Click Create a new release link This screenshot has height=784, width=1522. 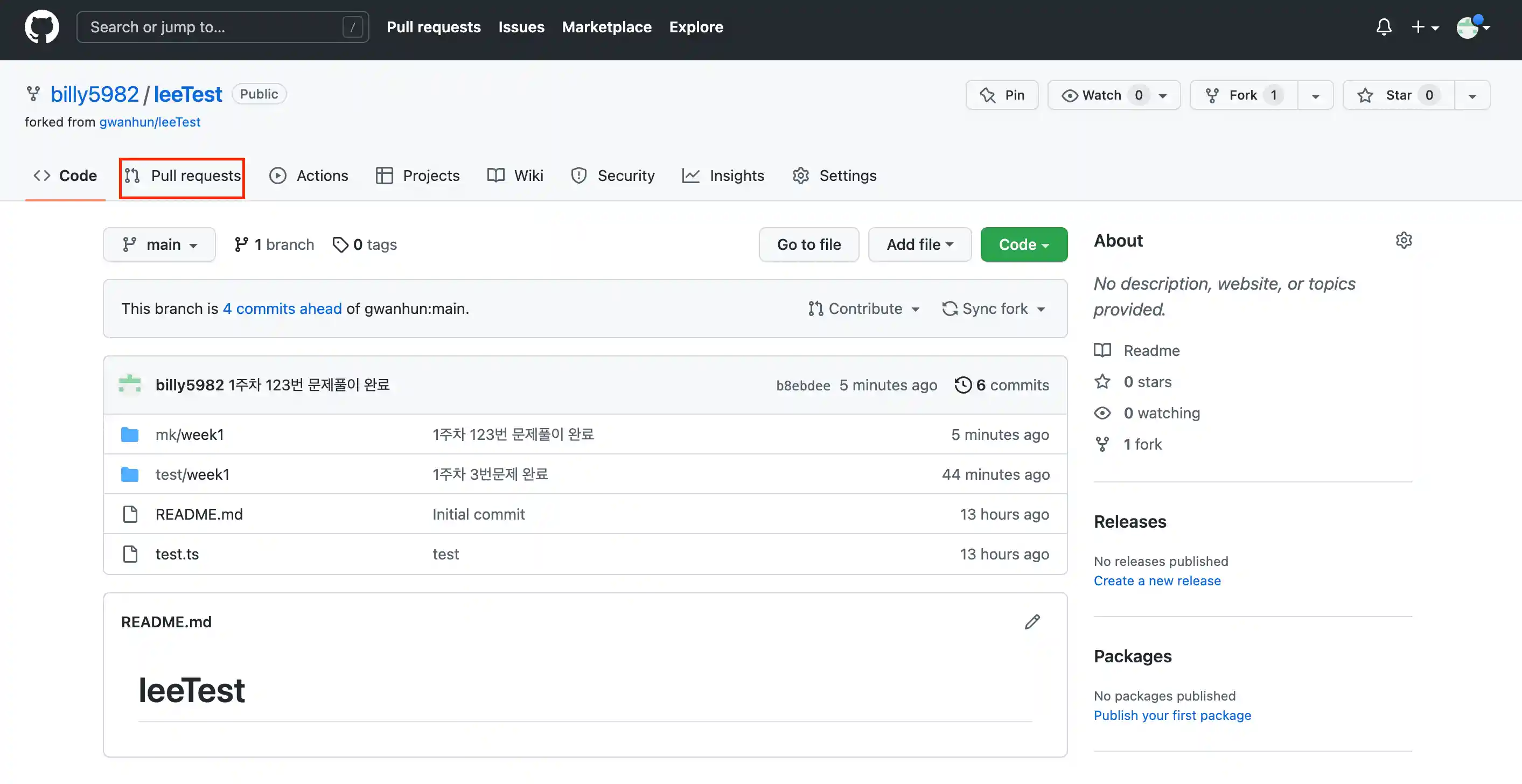pos(1157,581)
